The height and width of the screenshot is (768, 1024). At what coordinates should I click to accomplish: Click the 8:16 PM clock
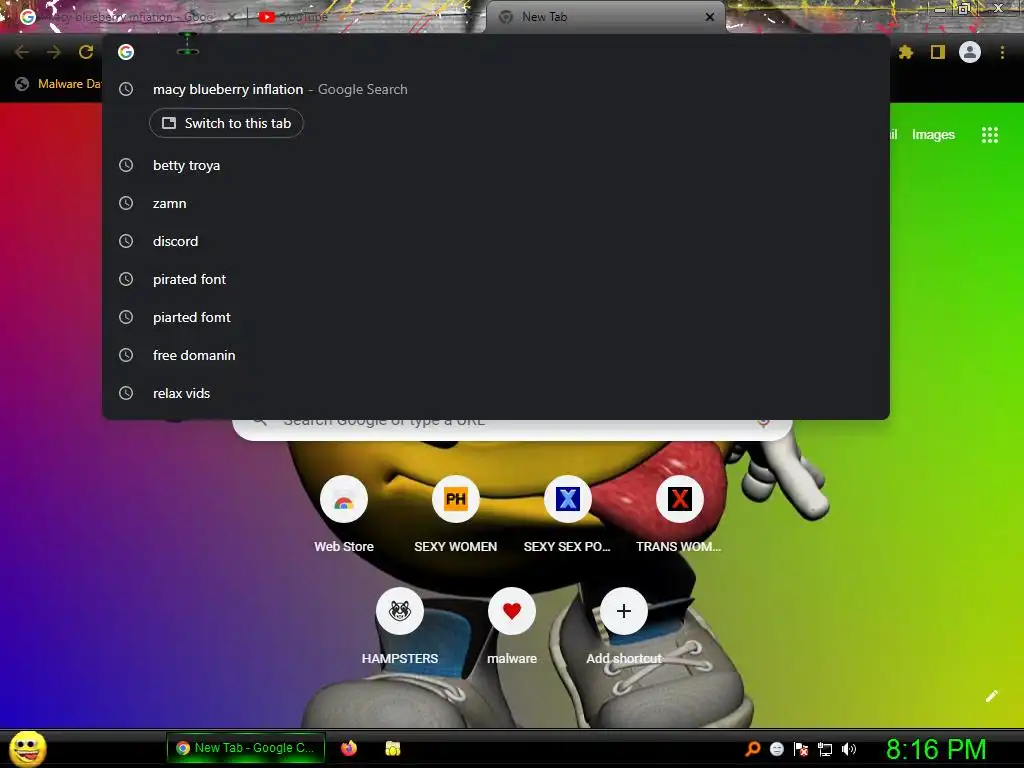point(936,749)
